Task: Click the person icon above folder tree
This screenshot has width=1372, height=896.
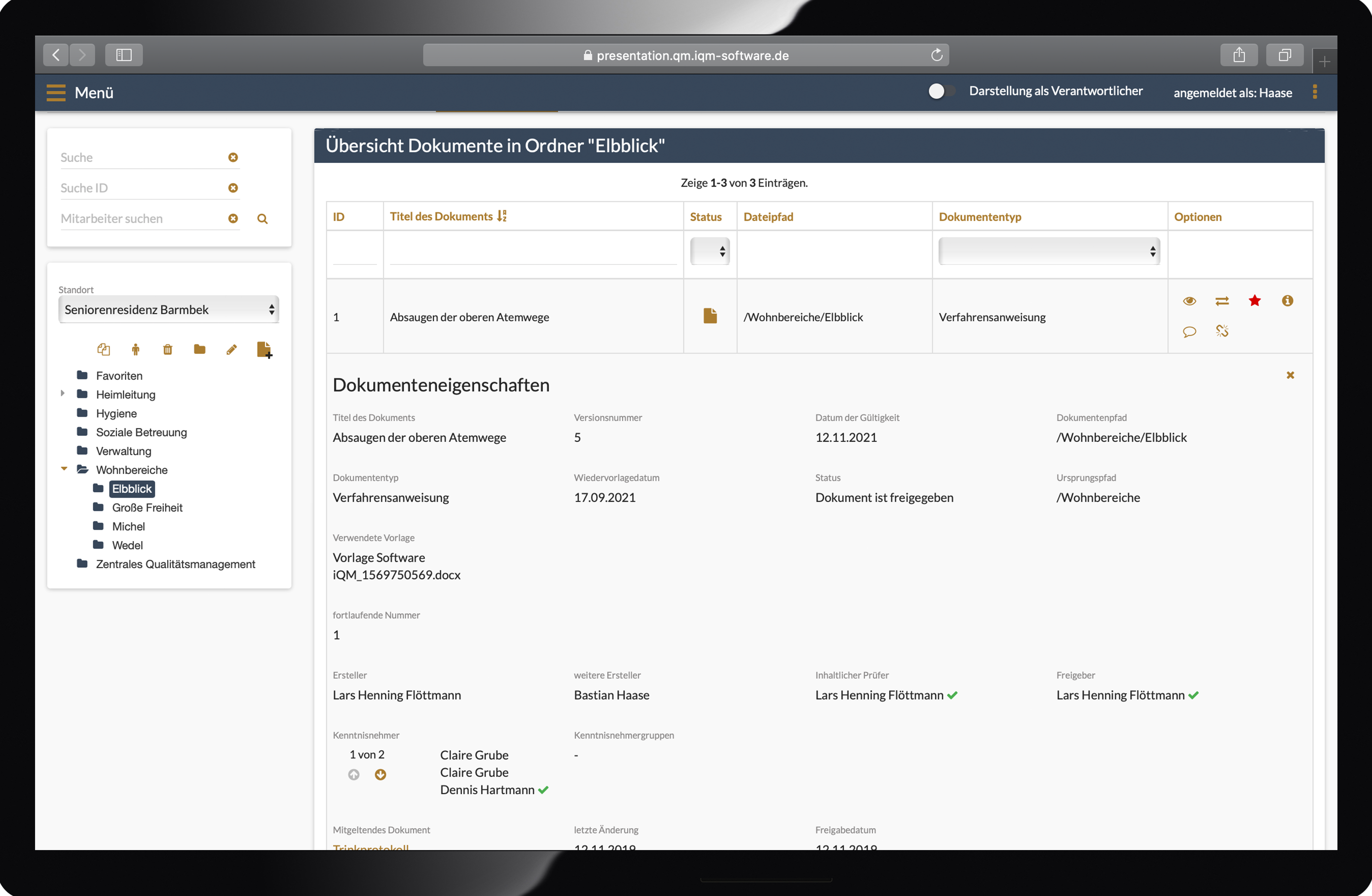Action: (135, 350)
